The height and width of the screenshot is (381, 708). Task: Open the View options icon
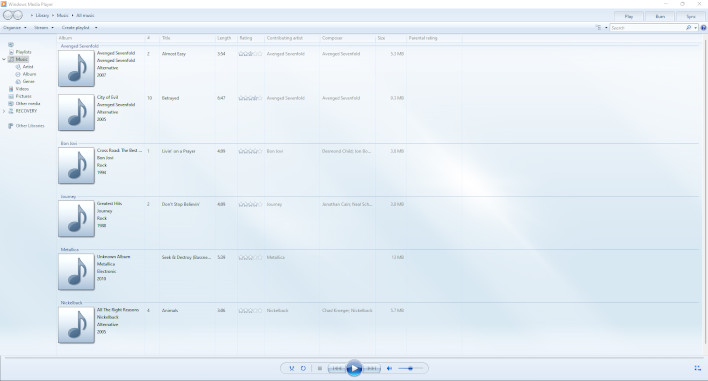point(599,28)
